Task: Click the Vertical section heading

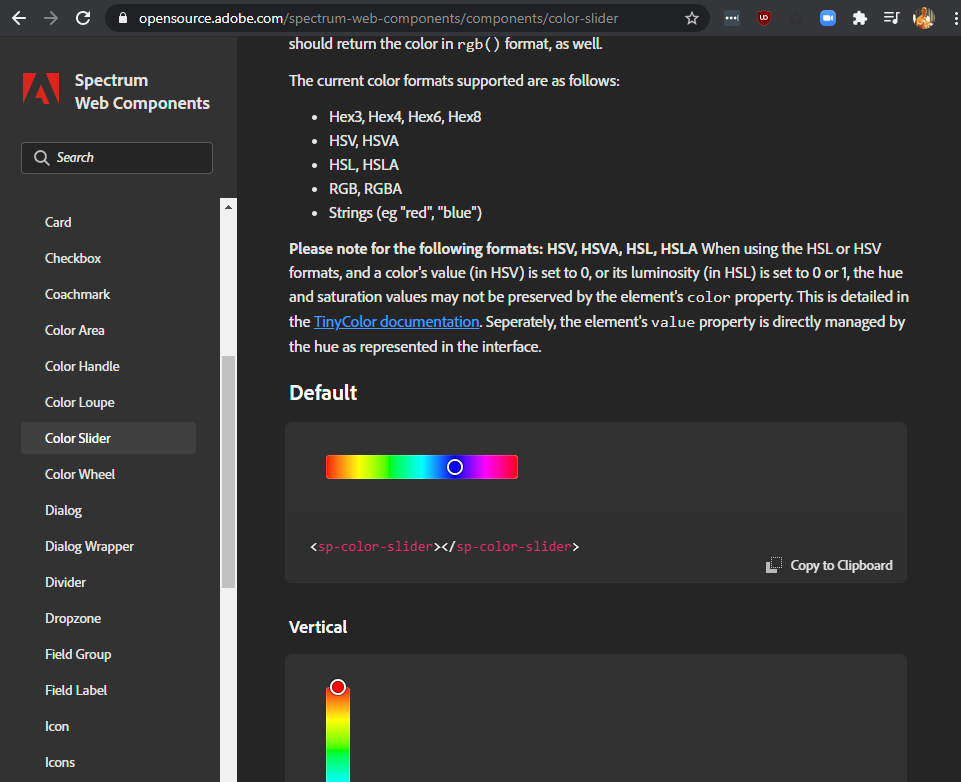Action: [318, 627]
